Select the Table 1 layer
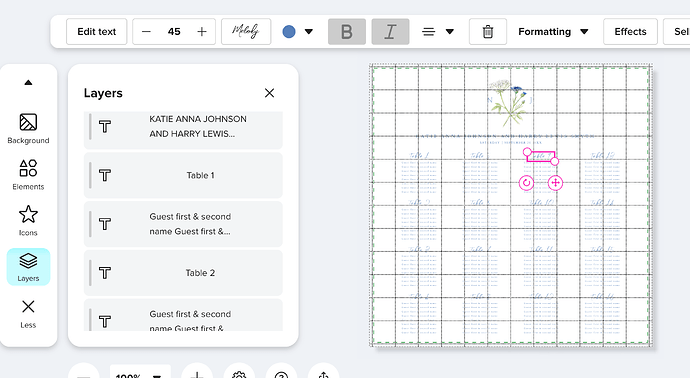 click(183, 175)
